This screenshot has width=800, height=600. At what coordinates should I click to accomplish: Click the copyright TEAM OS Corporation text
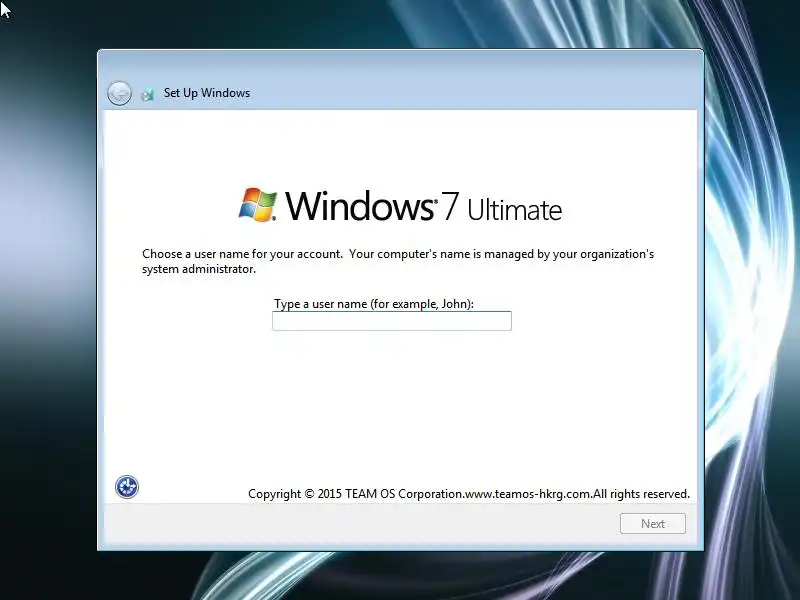click(469, 494)
